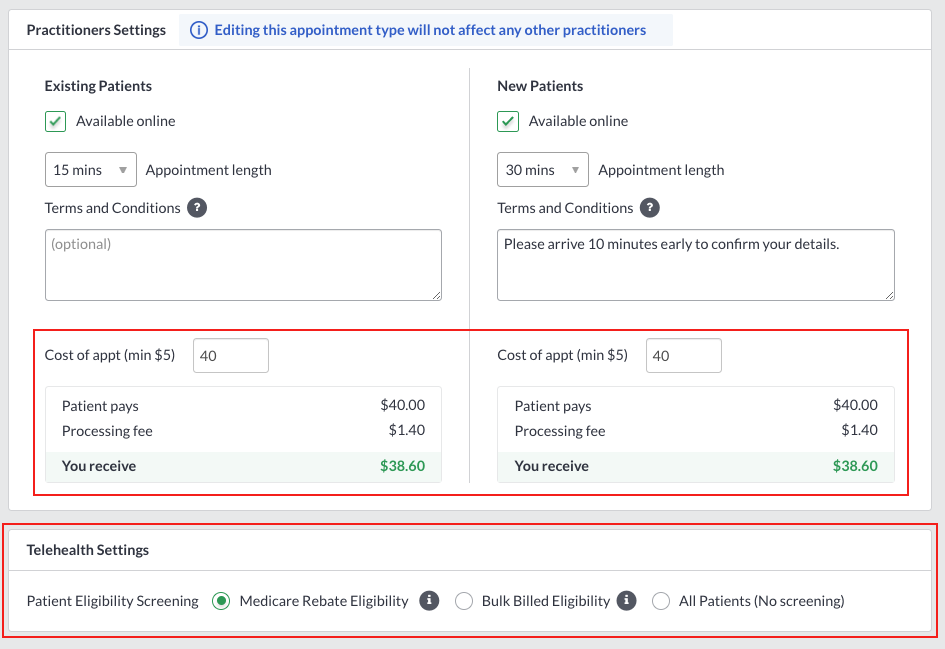Click New Patients Processing fee $1.40 amount
This screenshot has width=945, height=649.
859,430
